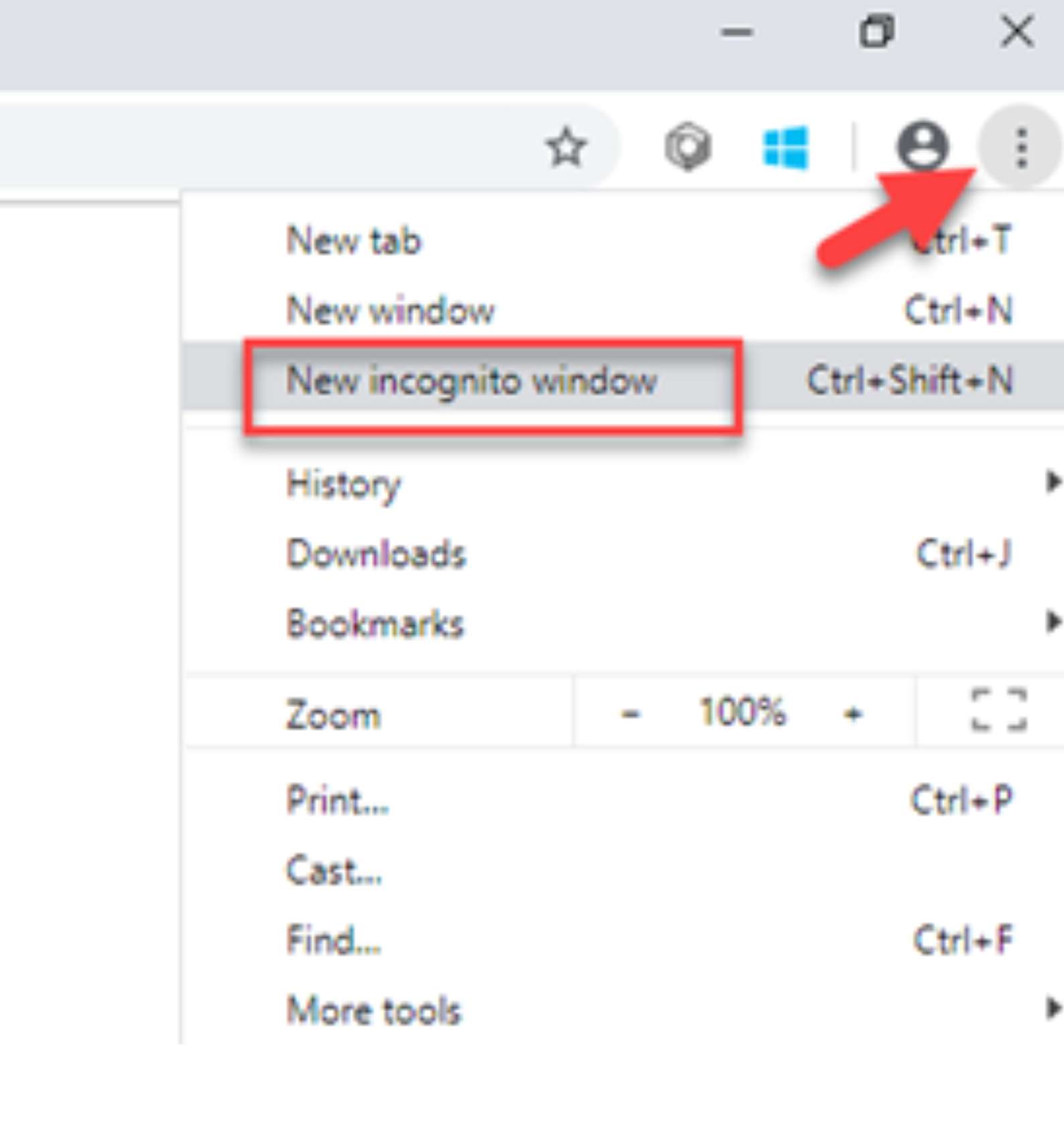This screenshot has height=1125, width=1064.
Task: Select Print... from the menu
Action: (337, 800)
